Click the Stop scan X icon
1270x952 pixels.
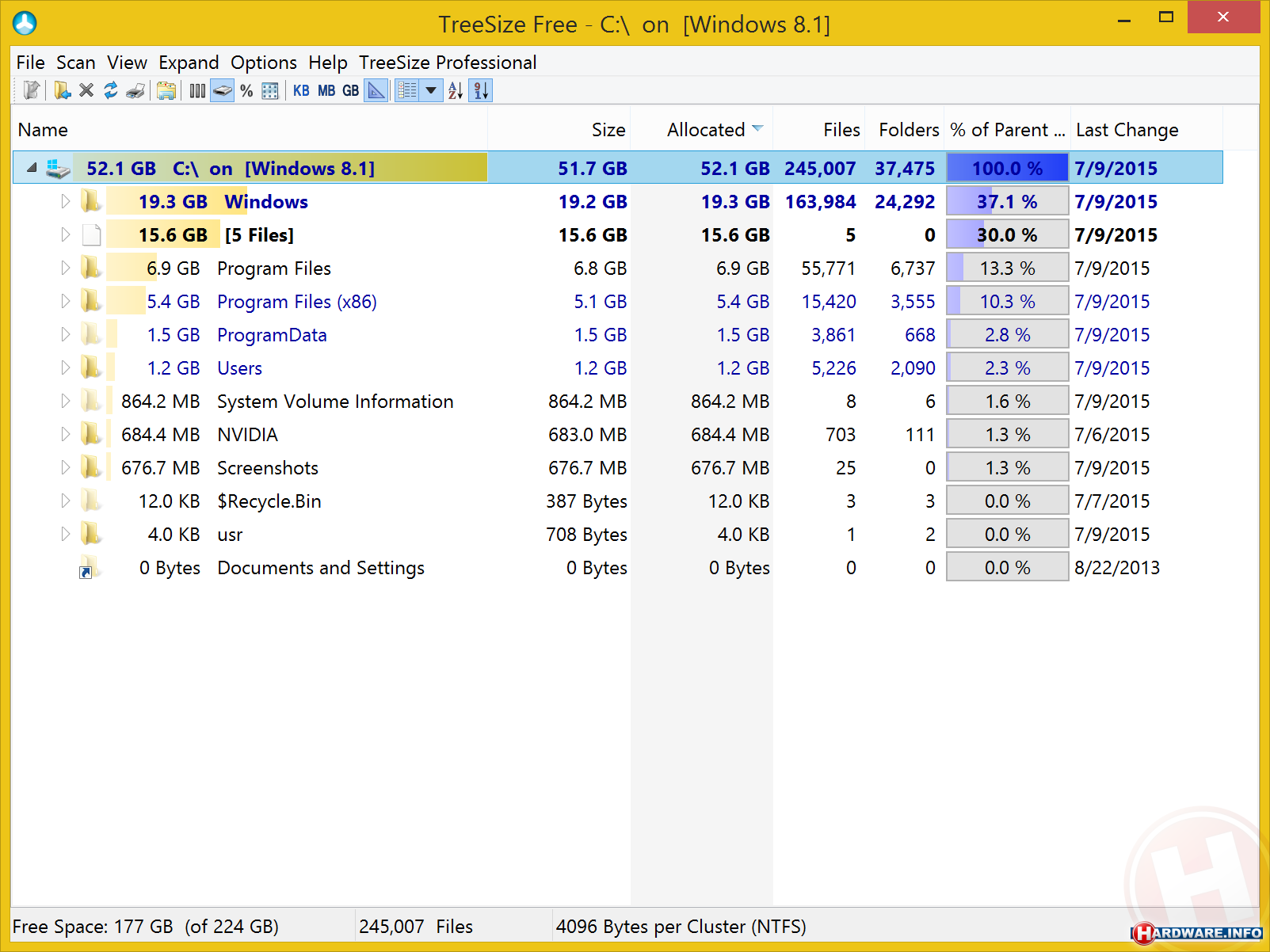click(86, 91)
